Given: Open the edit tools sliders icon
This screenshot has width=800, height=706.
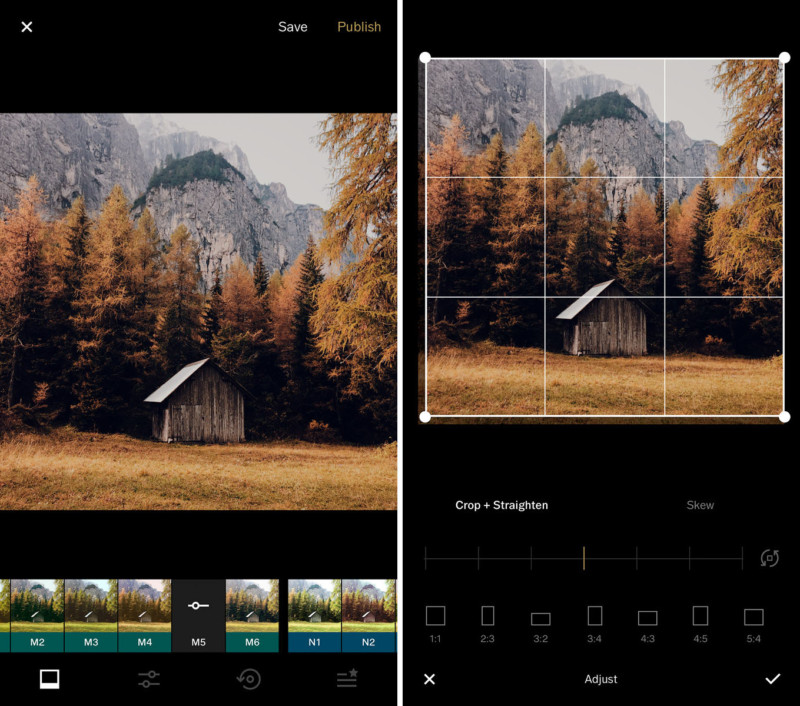Looking at the screenshot, I should (149, 679).
